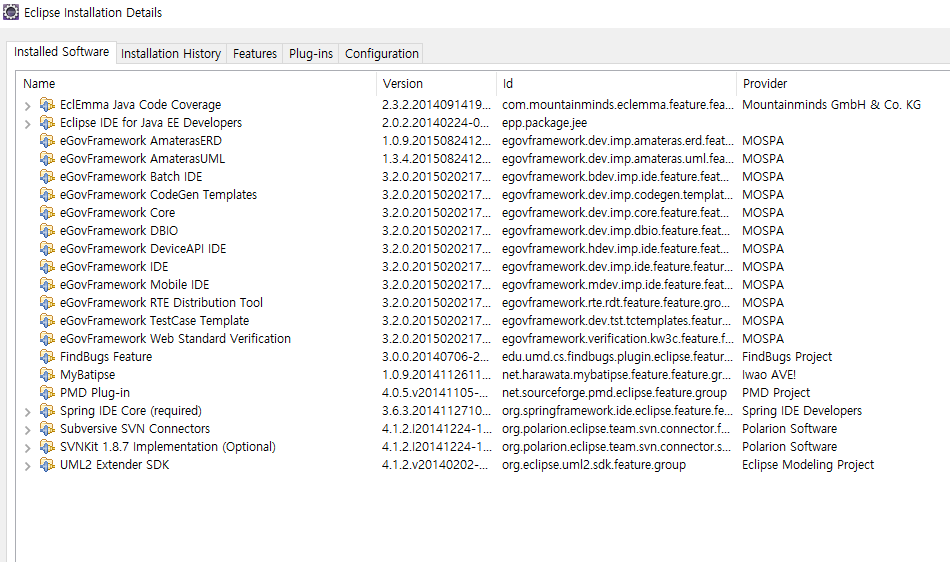Screen dimensions: 950x562
Task: Switch to the Installed Software tab
Action: point(61,52)
